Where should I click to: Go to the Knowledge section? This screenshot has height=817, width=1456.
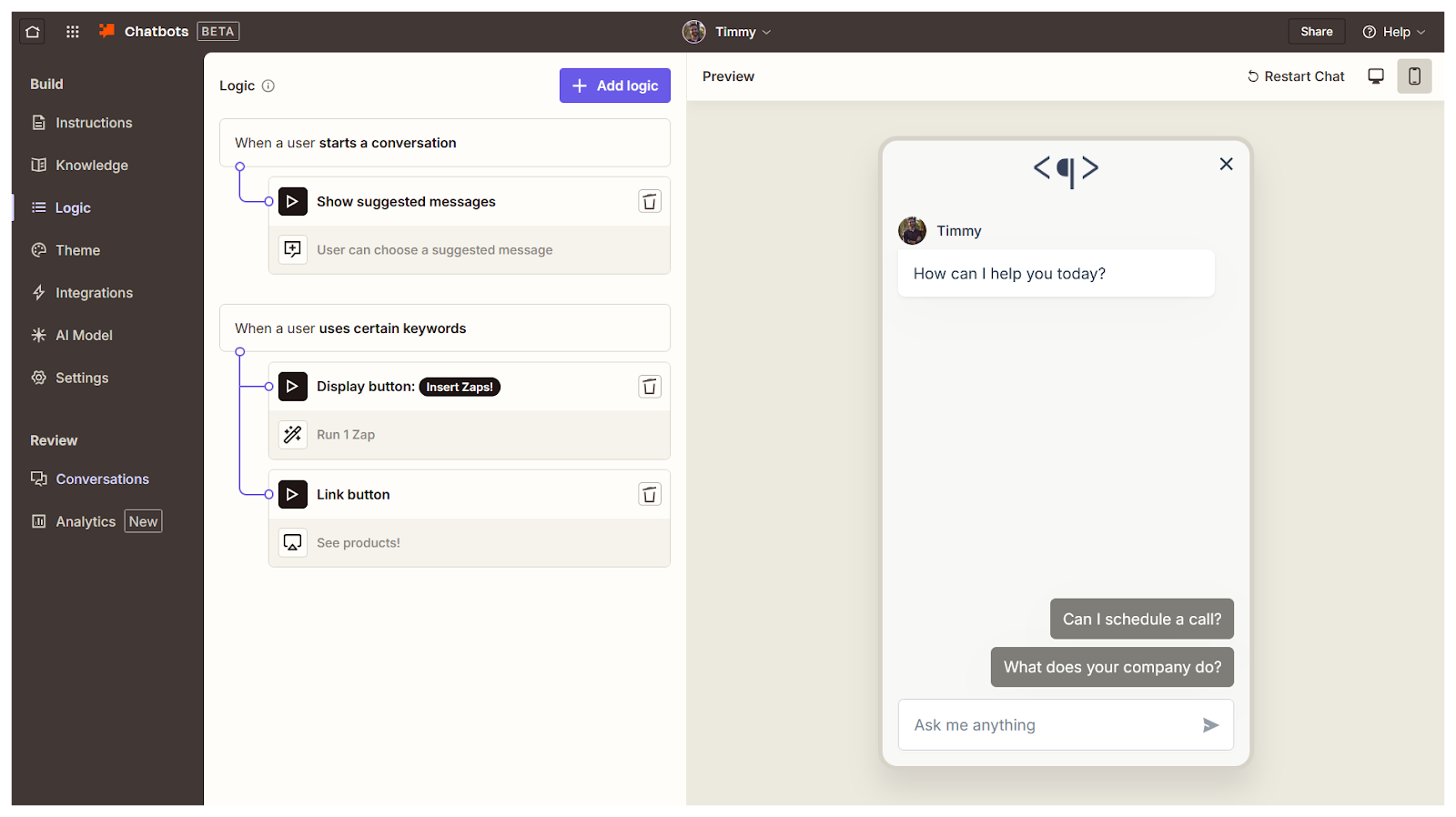pos(91,166)
